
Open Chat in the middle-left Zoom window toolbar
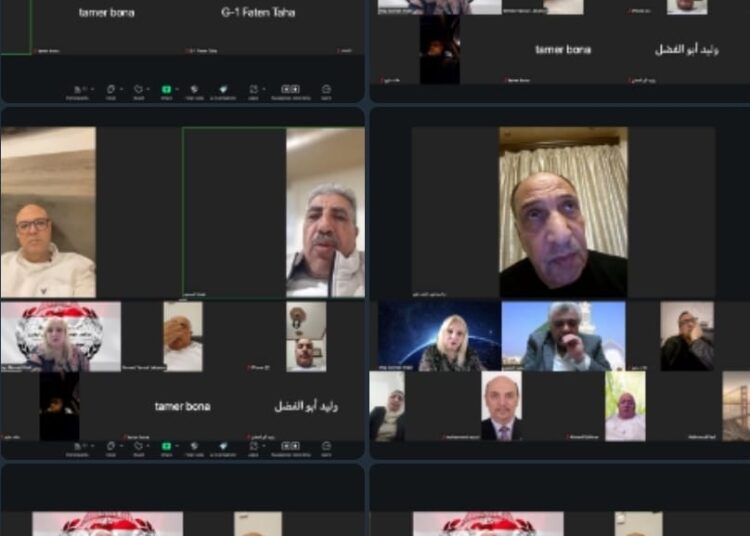110,449
